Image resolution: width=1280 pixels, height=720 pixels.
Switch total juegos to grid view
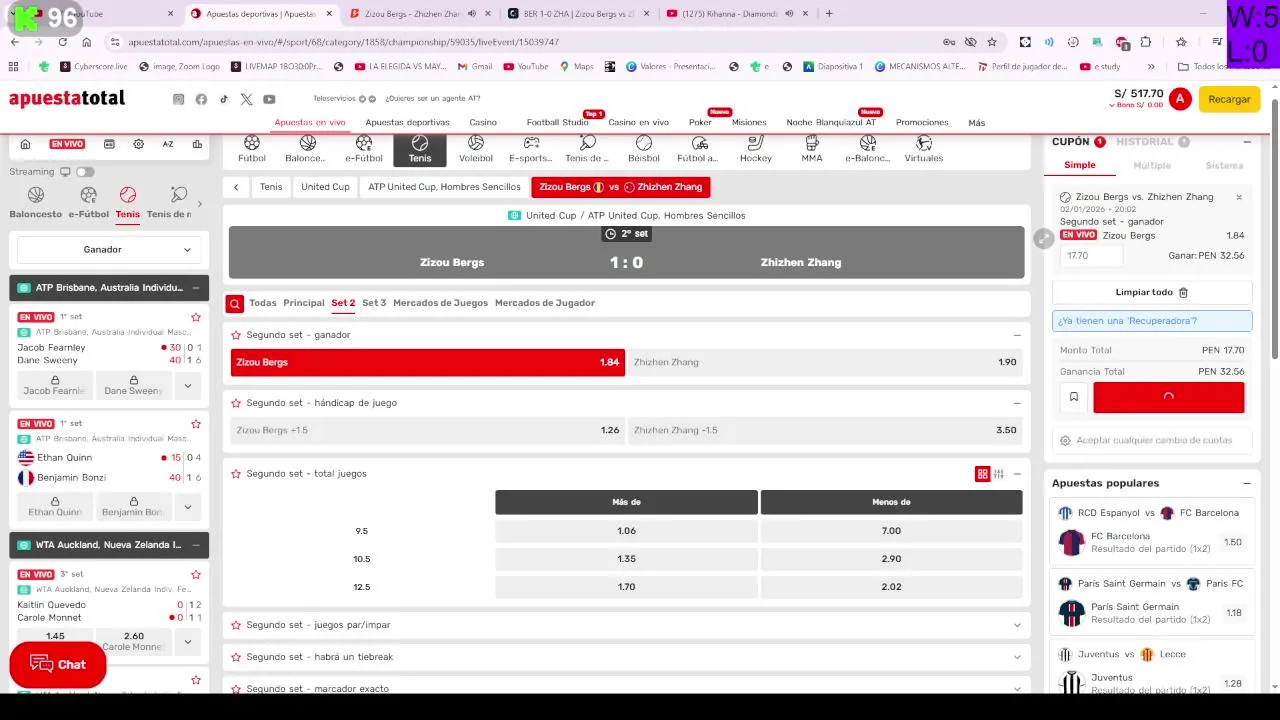click(x=982, y=474)
